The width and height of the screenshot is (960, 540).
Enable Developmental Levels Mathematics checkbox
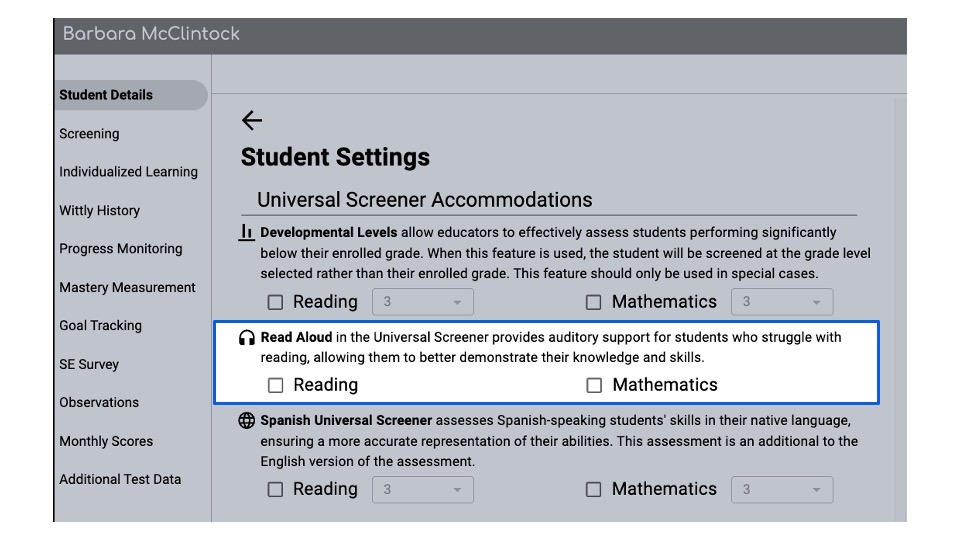click(594, 302)
